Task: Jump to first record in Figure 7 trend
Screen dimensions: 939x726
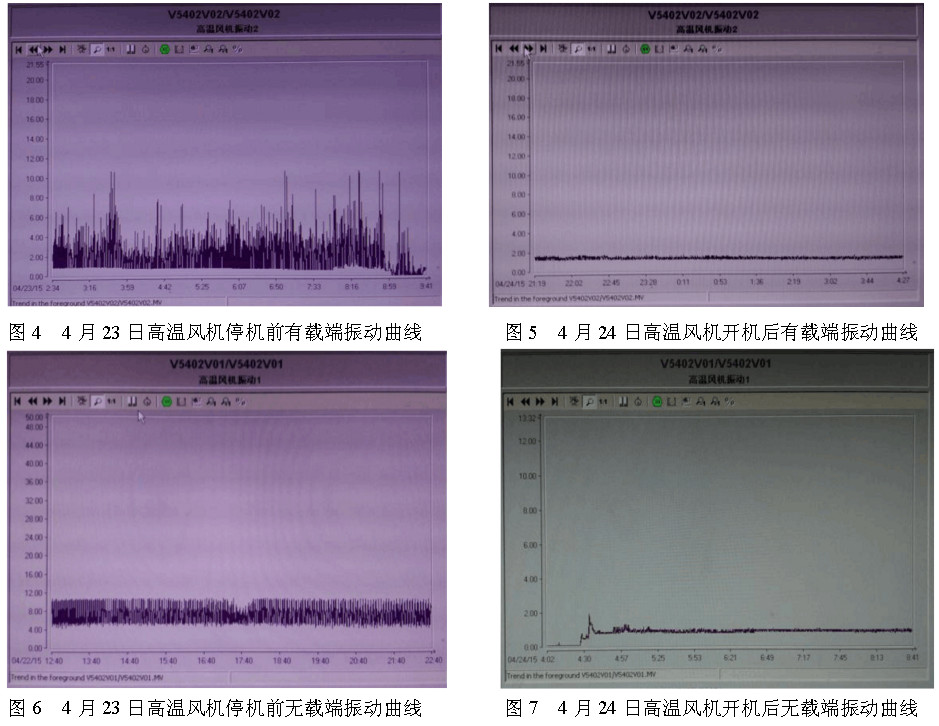Action: (510, 401)
